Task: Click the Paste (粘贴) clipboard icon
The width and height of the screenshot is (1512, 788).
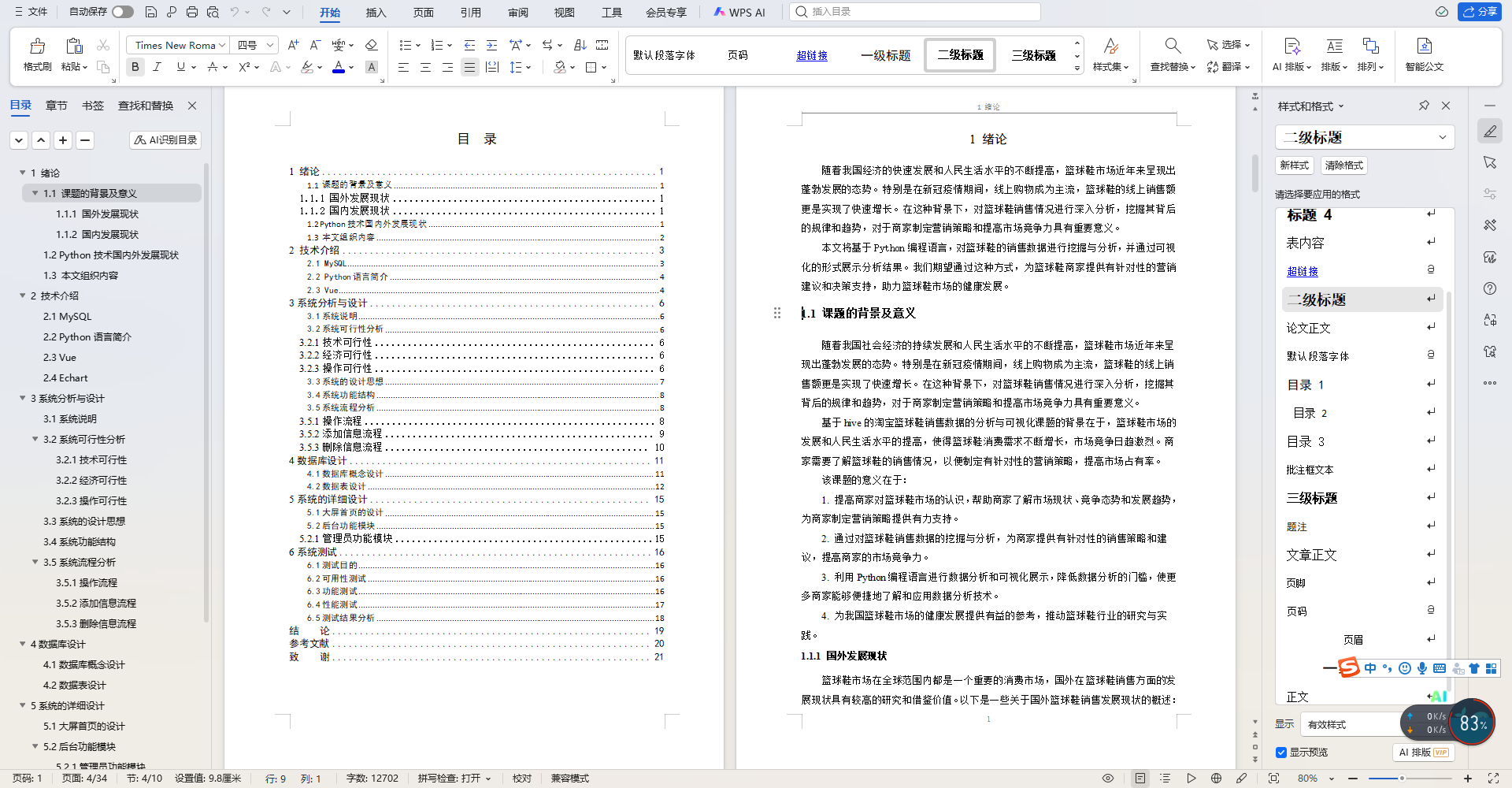Action: tap(74, 46)
